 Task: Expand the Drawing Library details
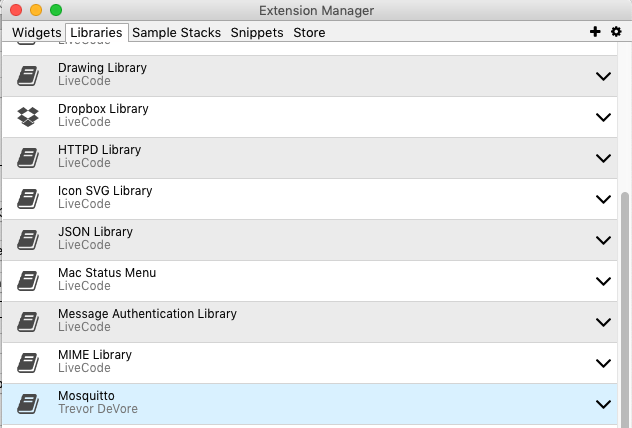pos(603,76)
